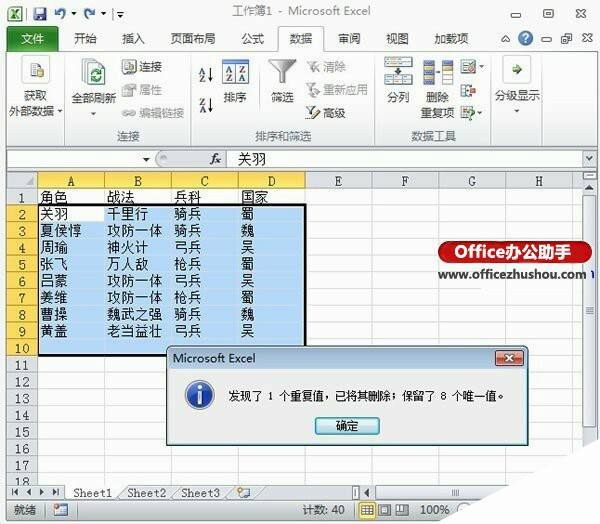The width and height of the screenshot is (600, 524).
Task: Open the Undo history dropdown arrow
Action: tap(73, 14)
